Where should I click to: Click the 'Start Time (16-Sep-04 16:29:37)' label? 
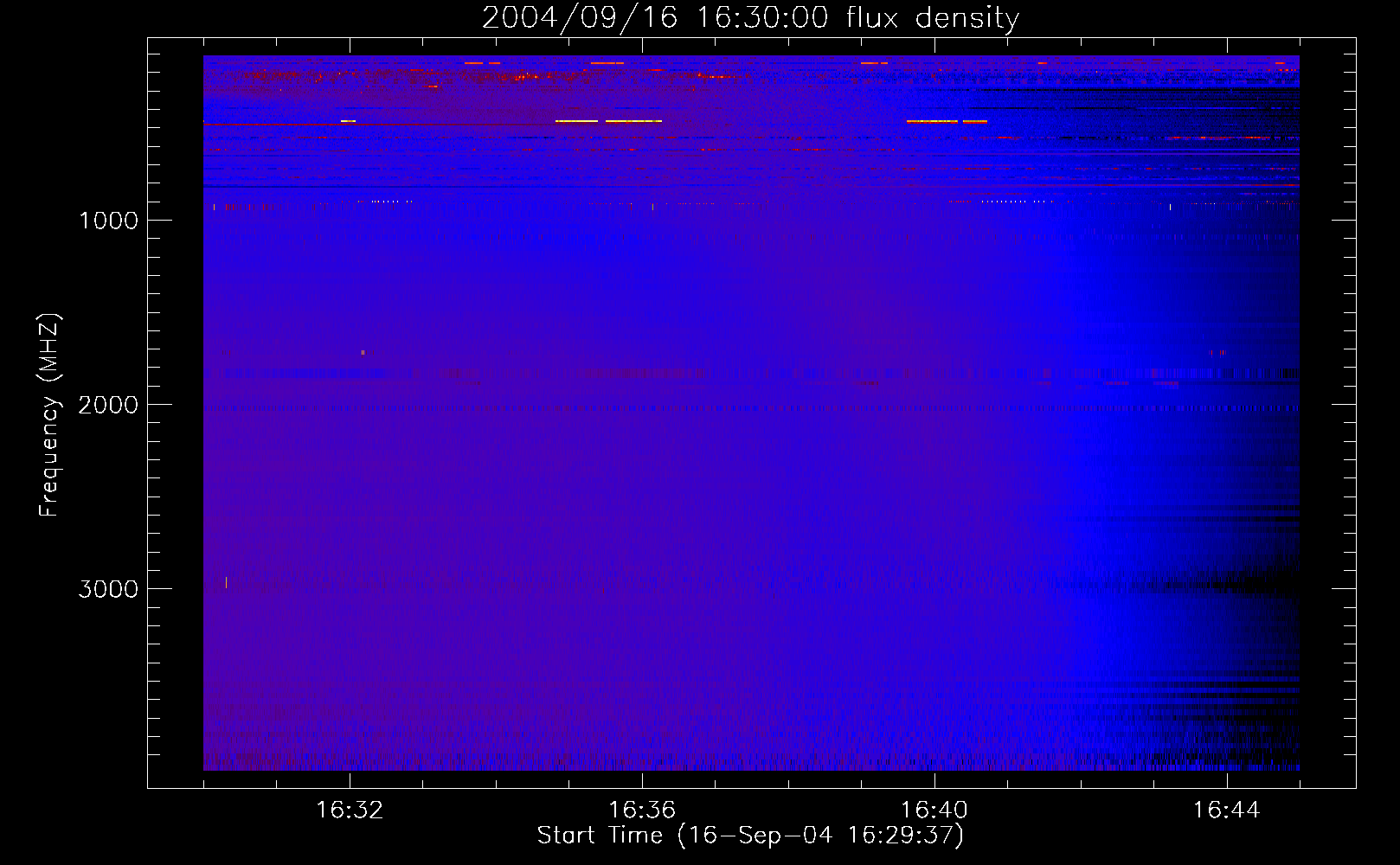click(750, 836)
